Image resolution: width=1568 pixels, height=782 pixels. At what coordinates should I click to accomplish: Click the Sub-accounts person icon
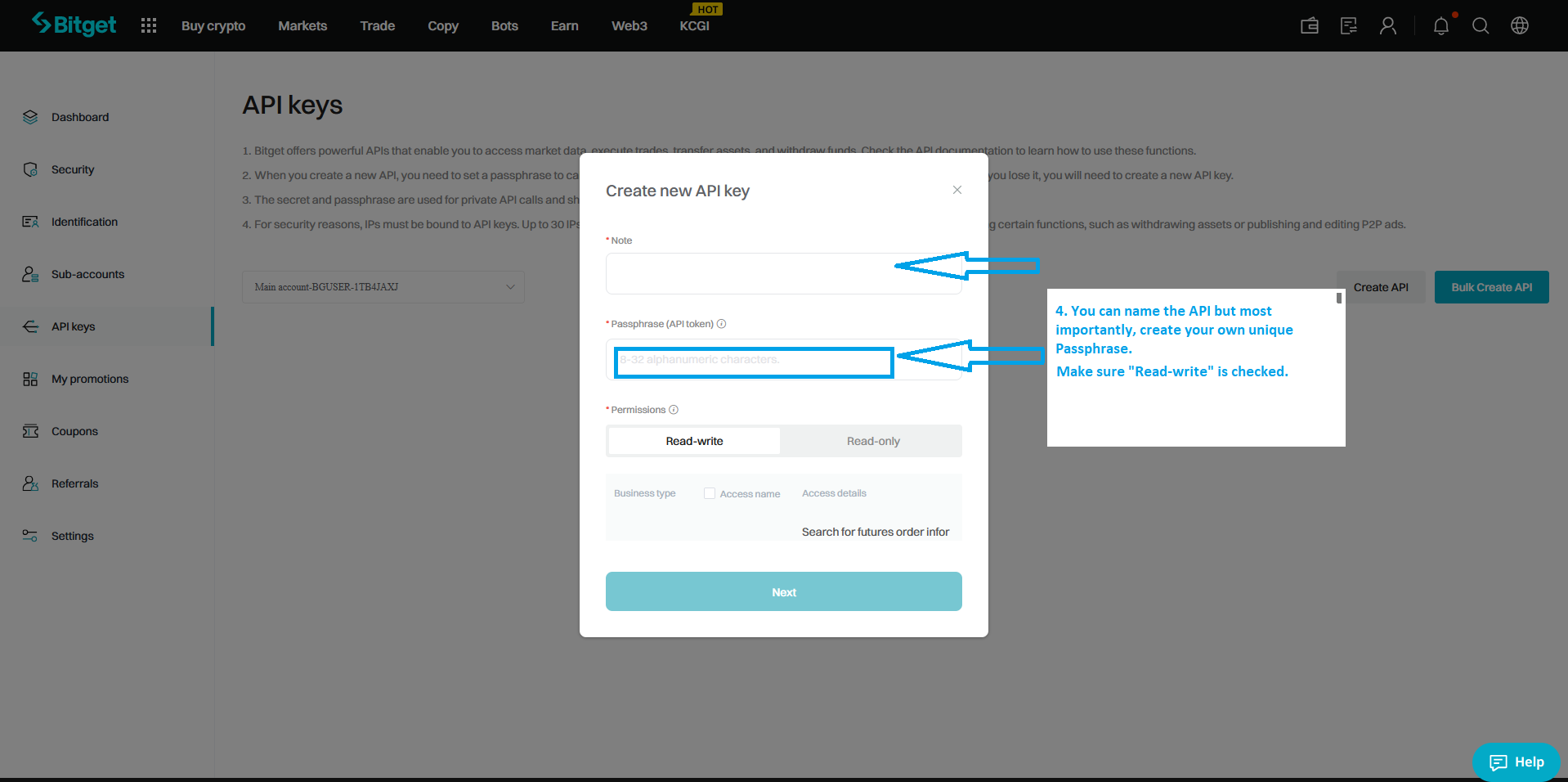[x=30, y=274]
